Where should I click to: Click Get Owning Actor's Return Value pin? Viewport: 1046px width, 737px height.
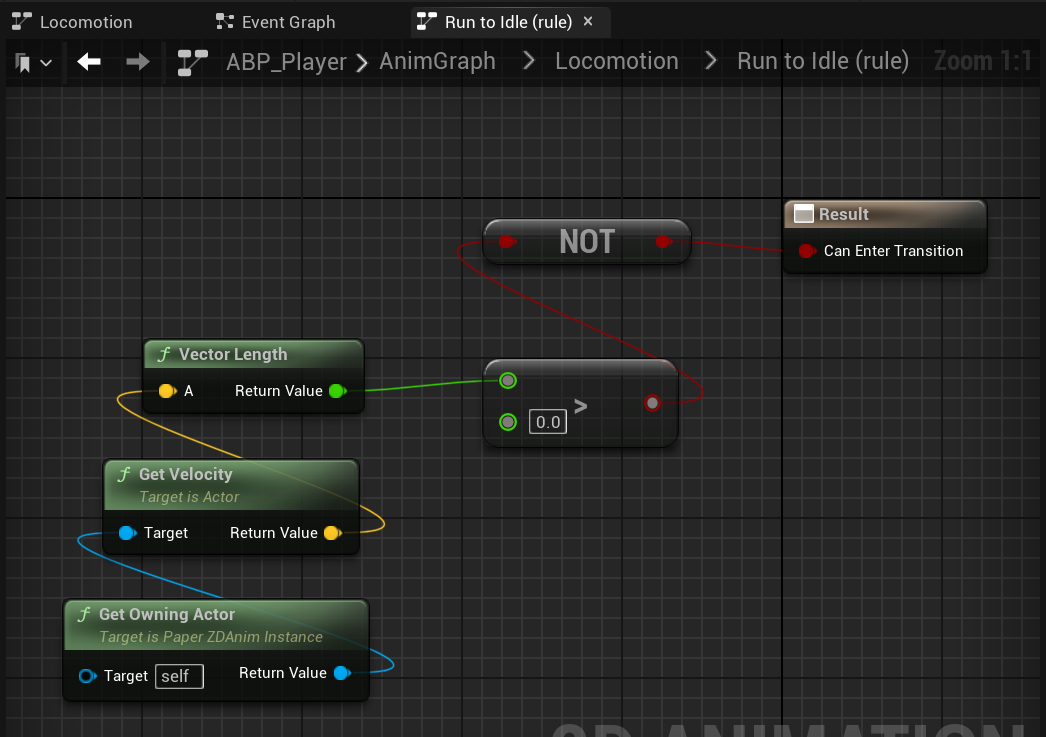342,673
